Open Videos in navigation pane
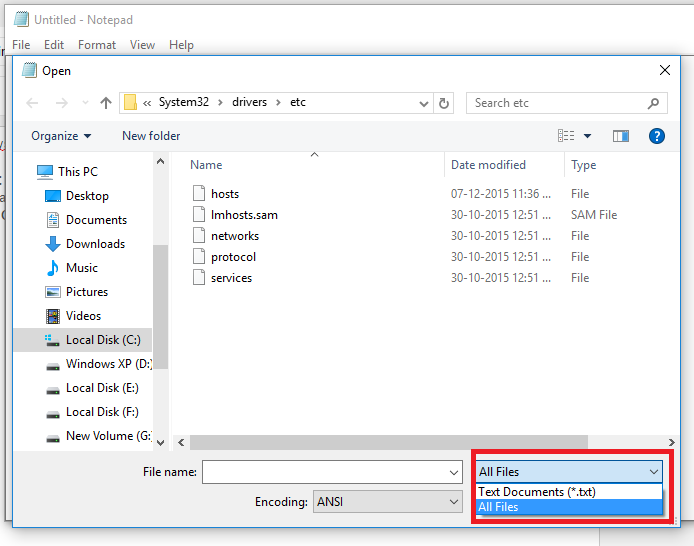Image resolution: width=694 pixels, height=546 pixels. 83,315
